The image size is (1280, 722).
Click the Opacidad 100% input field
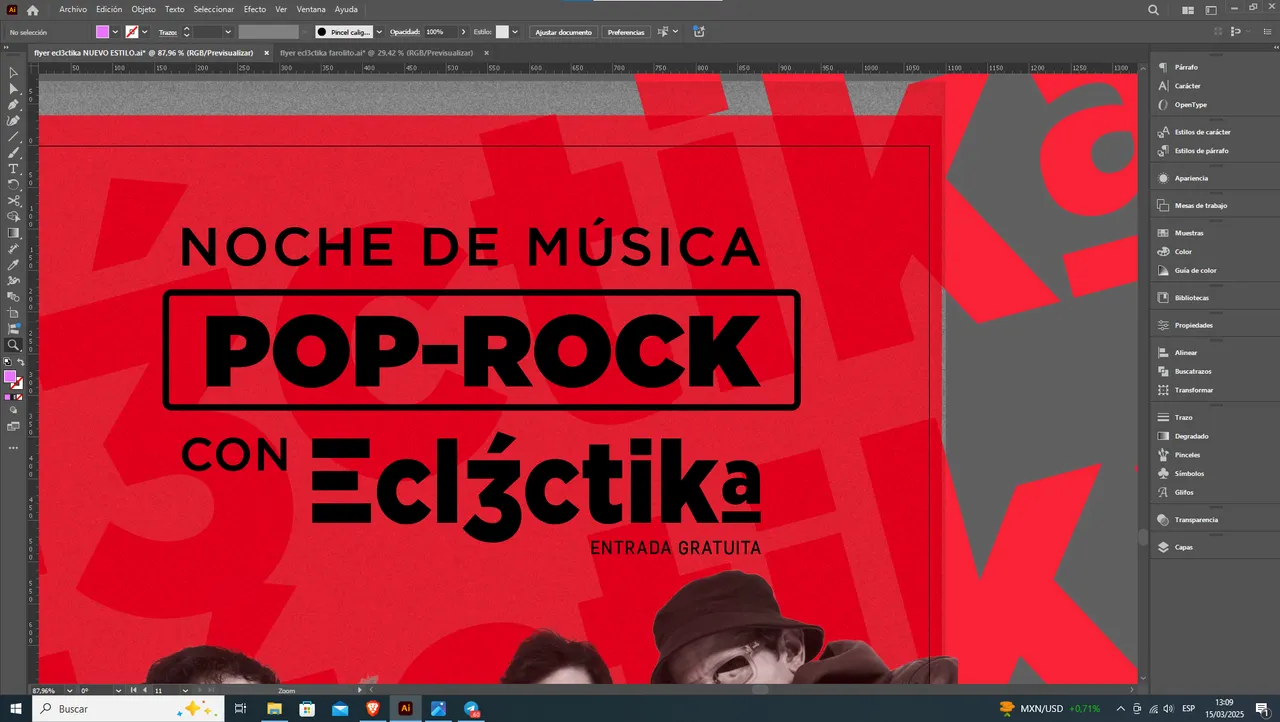(x=441, y=32)
